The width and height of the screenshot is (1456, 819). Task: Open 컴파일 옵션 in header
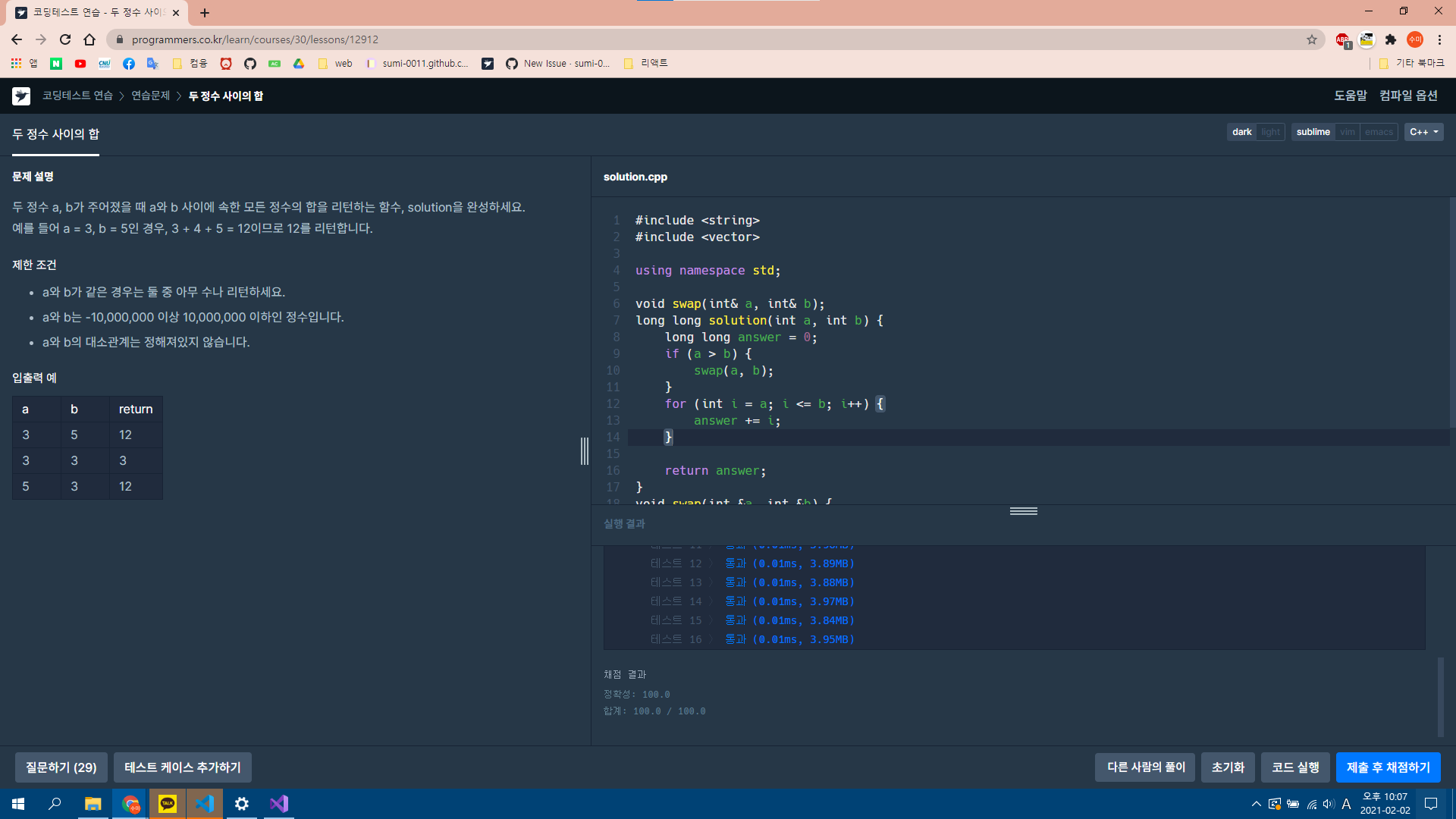coord(1408,96)
